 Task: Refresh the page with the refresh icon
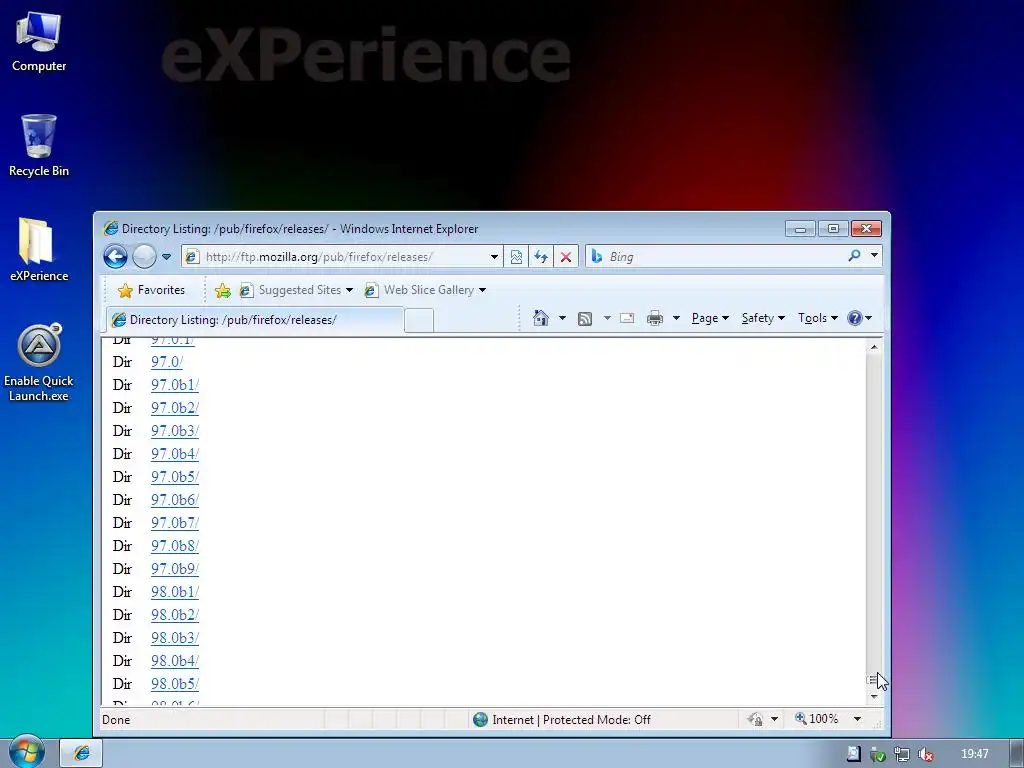(x=541, y=257)
